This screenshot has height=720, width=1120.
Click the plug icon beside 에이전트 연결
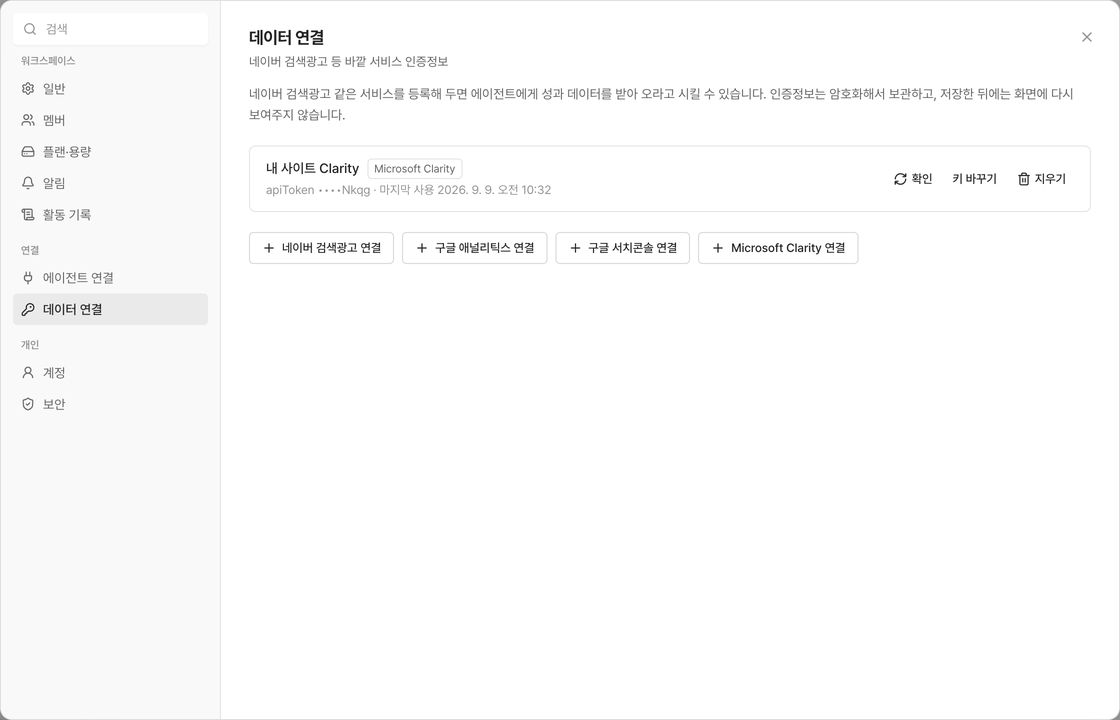28,278
